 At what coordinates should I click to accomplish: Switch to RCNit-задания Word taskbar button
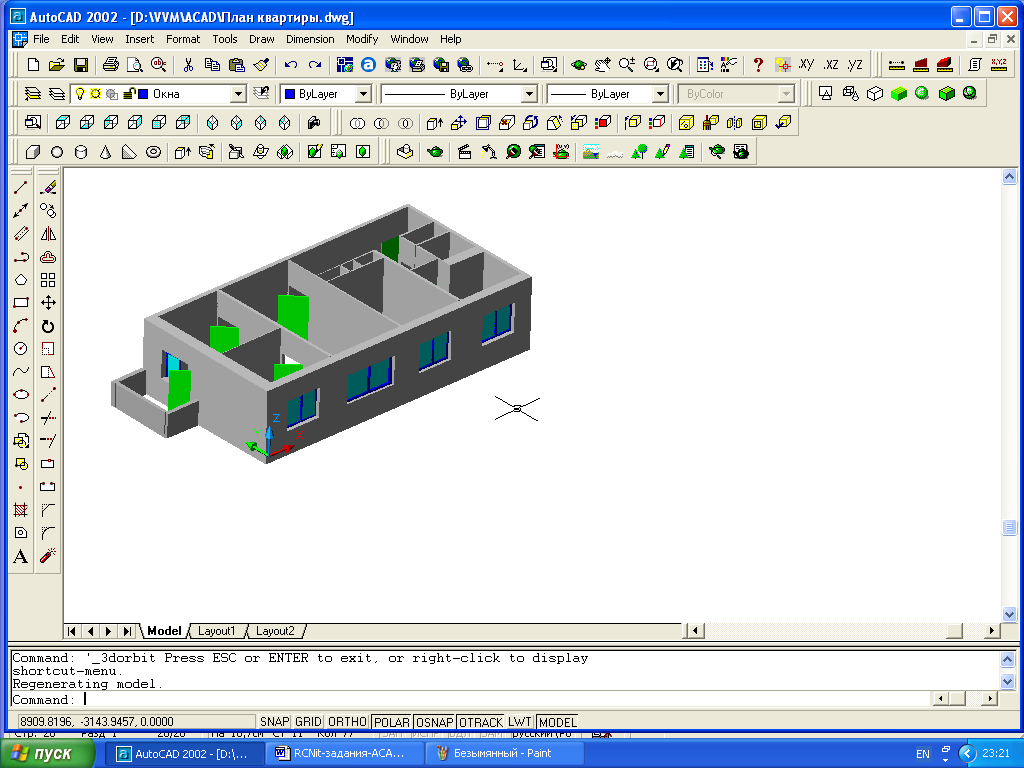click(x=344, y=753)
